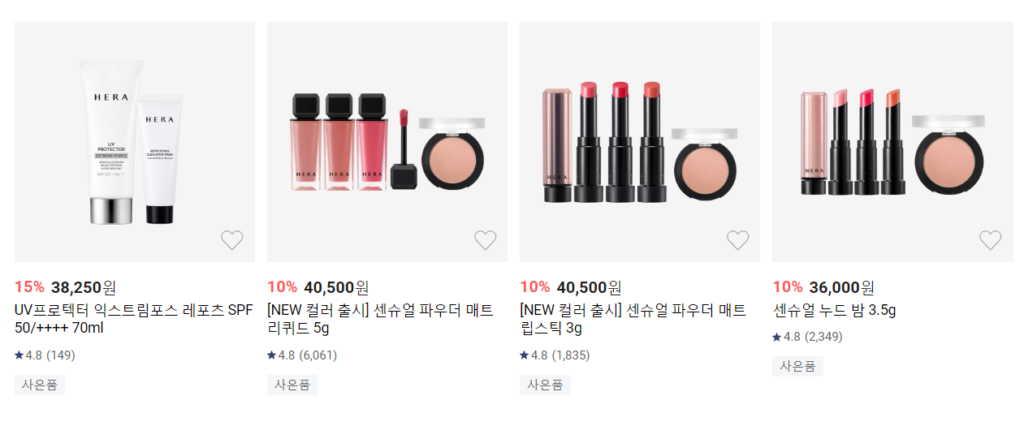Click the 사은품 tag under Nude Balm
The image size is (1024, 439).
point(797,366)
